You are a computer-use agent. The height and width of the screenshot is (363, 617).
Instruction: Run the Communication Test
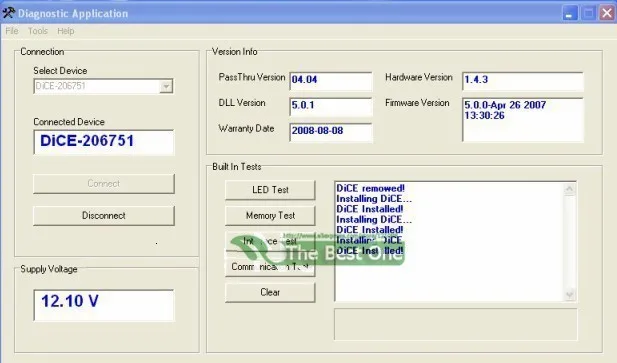[x=270, y=267]
